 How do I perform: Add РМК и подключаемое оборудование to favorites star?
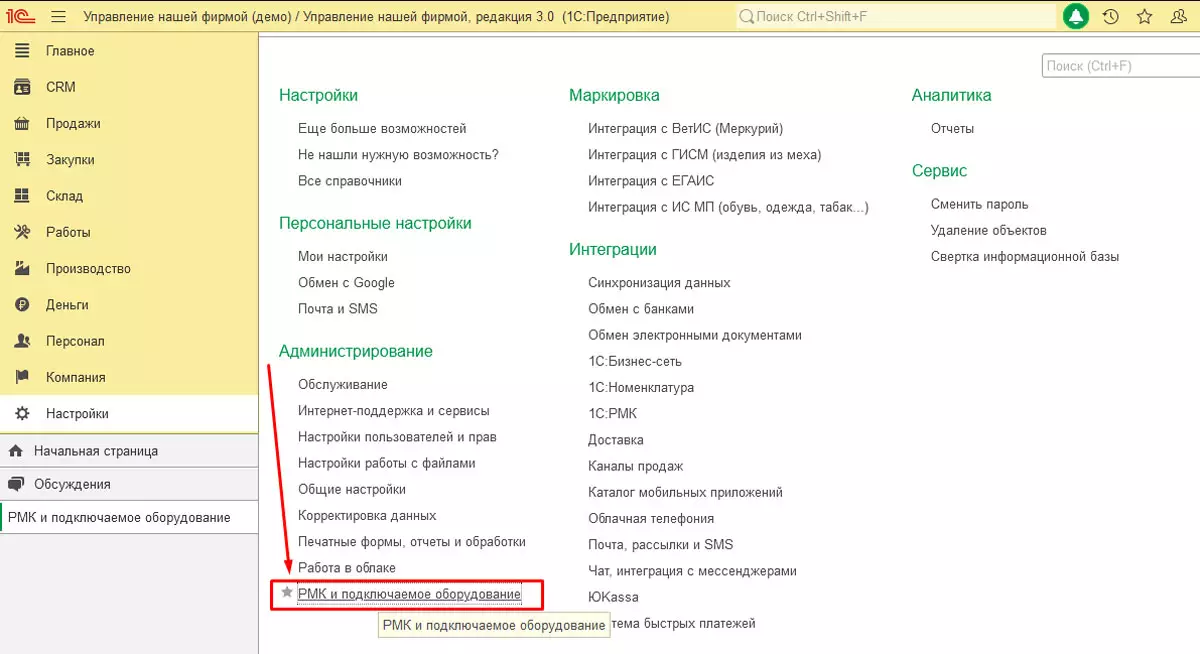pos(287,593)
